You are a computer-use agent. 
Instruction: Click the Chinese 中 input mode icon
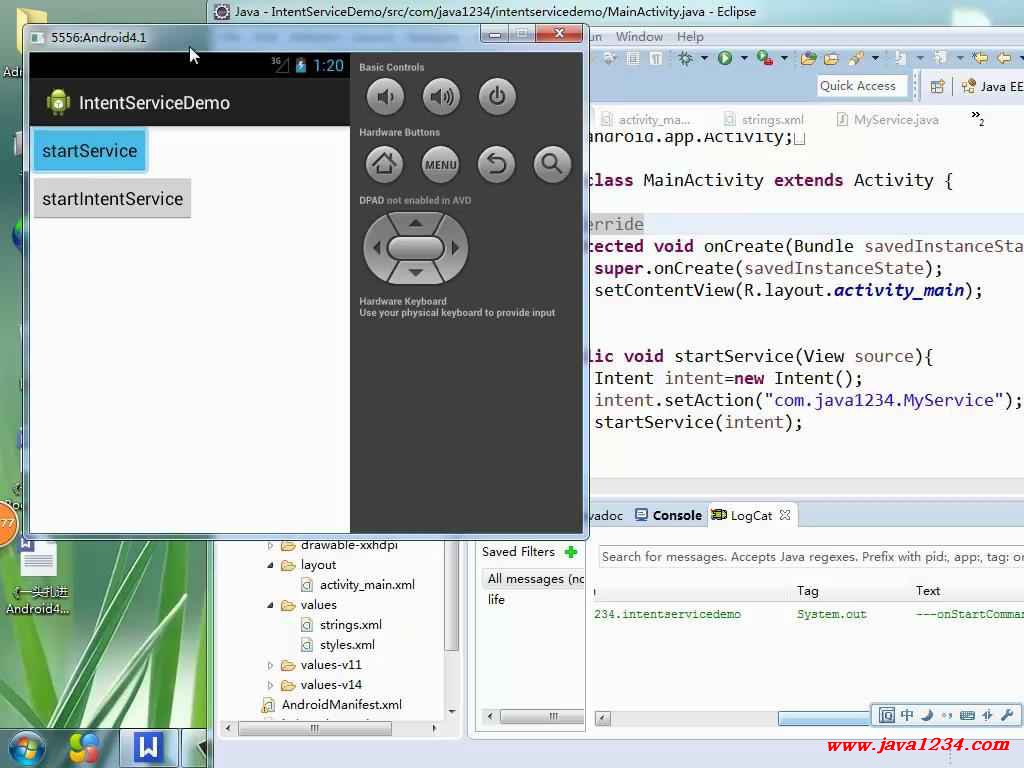pyautogui.click(x=907, y=715)
